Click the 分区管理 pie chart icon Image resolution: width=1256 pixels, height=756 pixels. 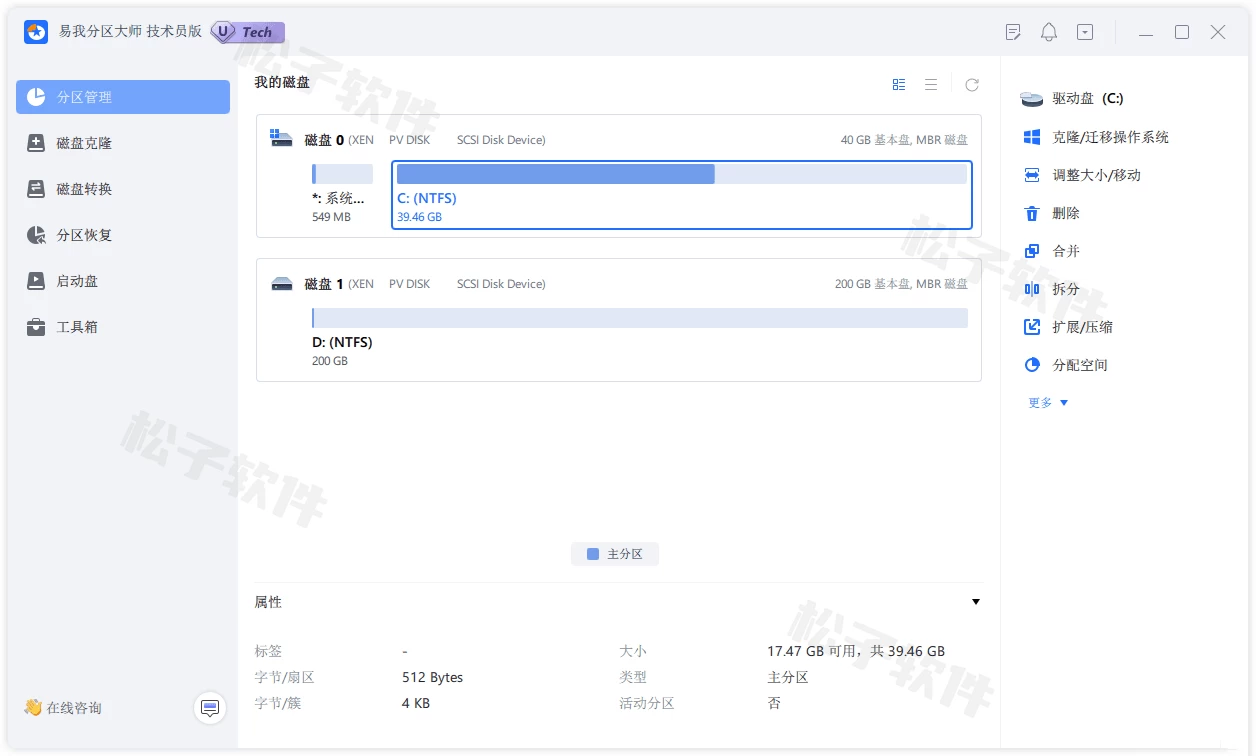(x=36, y=97)
